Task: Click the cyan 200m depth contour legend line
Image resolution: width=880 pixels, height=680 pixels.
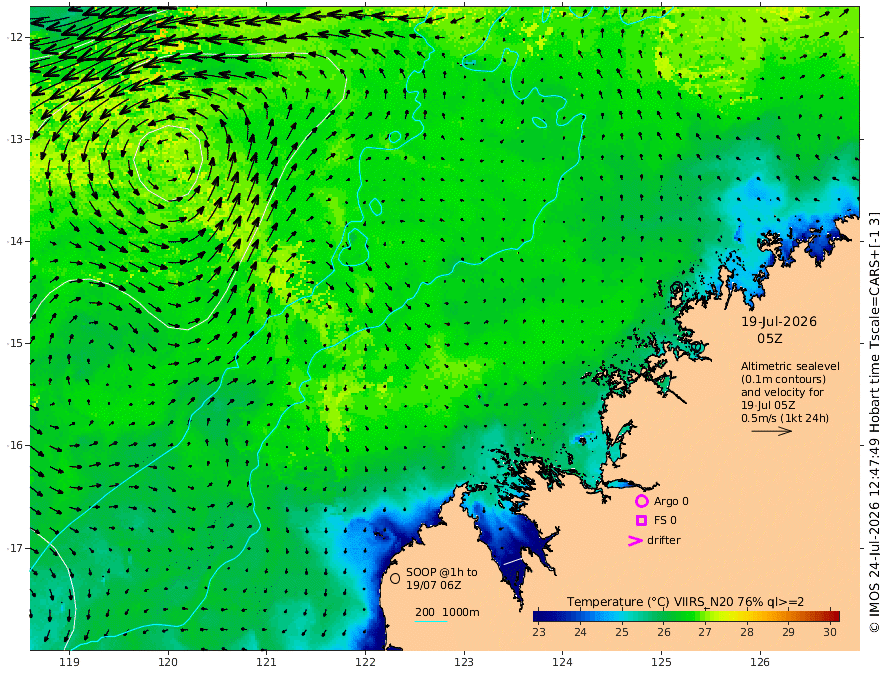Action: (x=431, y=621)
